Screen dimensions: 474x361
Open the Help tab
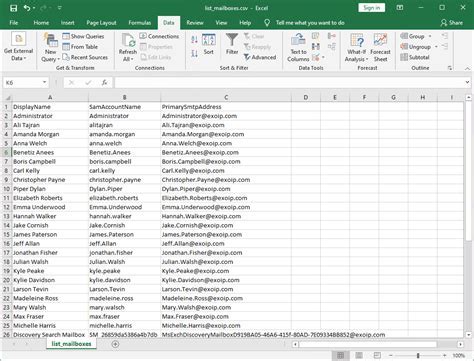[245, 23]
